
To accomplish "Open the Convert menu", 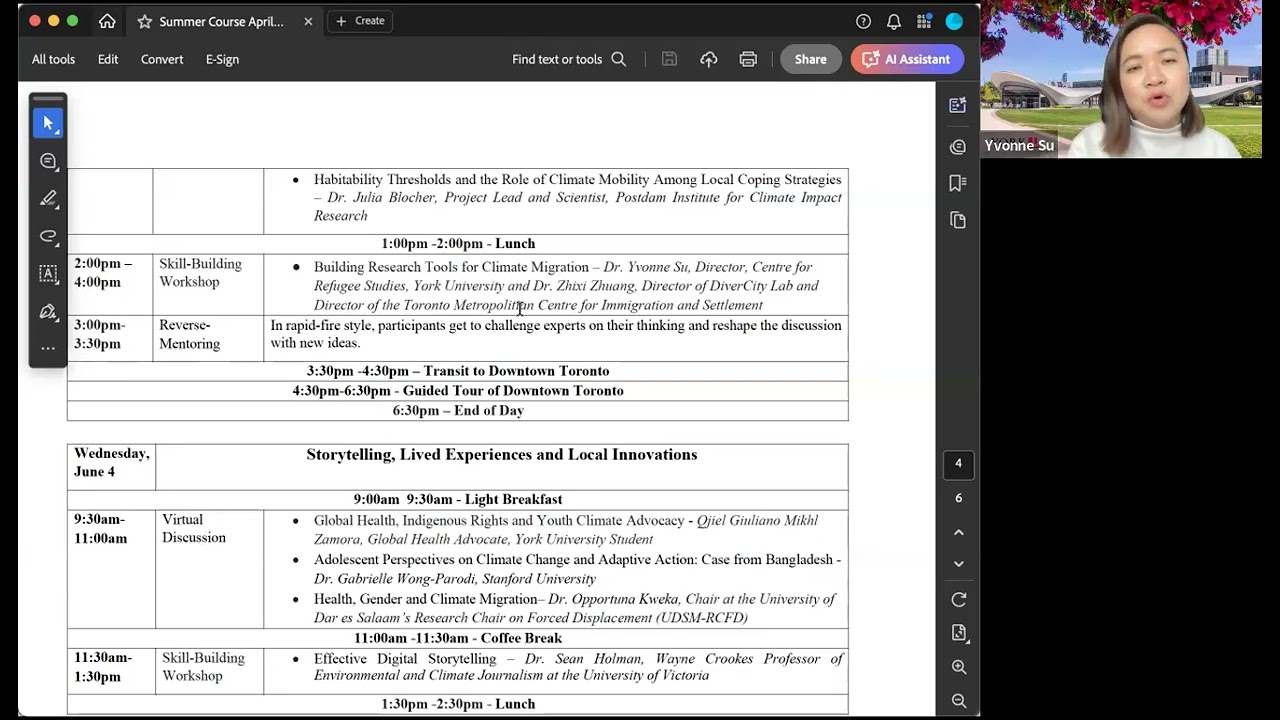I will pos(162,59).
